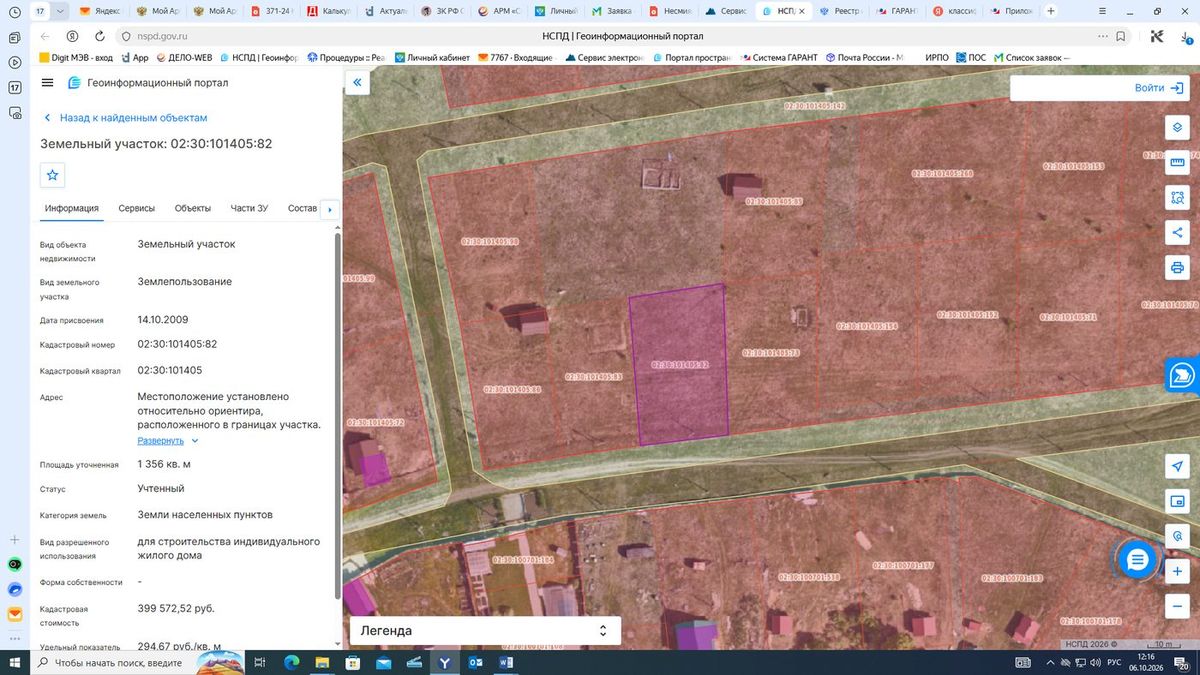This screenshot has height=675, width=1200.
Task: Print the map with printer icon
Action: coord(1177,268)
